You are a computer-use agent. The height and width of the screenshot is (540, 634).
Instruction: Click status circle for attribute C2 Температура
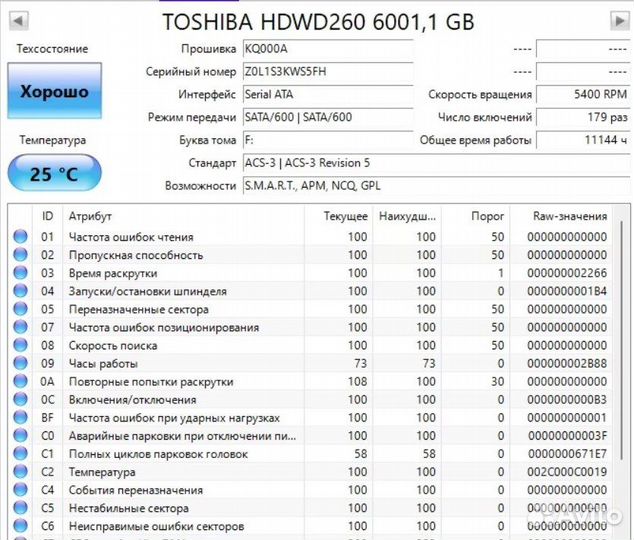pyautogui.click(x=20, y=472)
